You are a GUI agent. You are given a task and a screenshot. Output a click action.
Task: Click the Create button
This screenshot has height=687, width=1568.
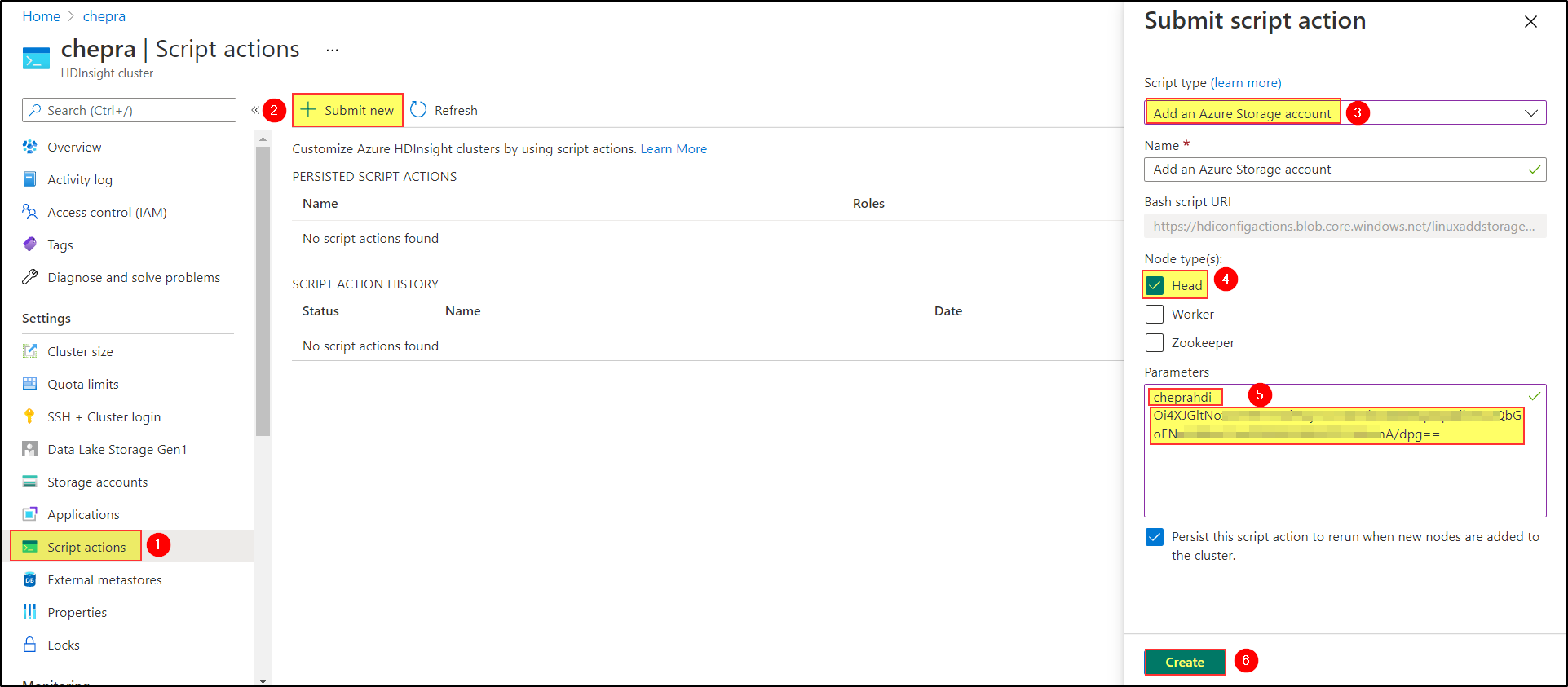[1185, 662]
